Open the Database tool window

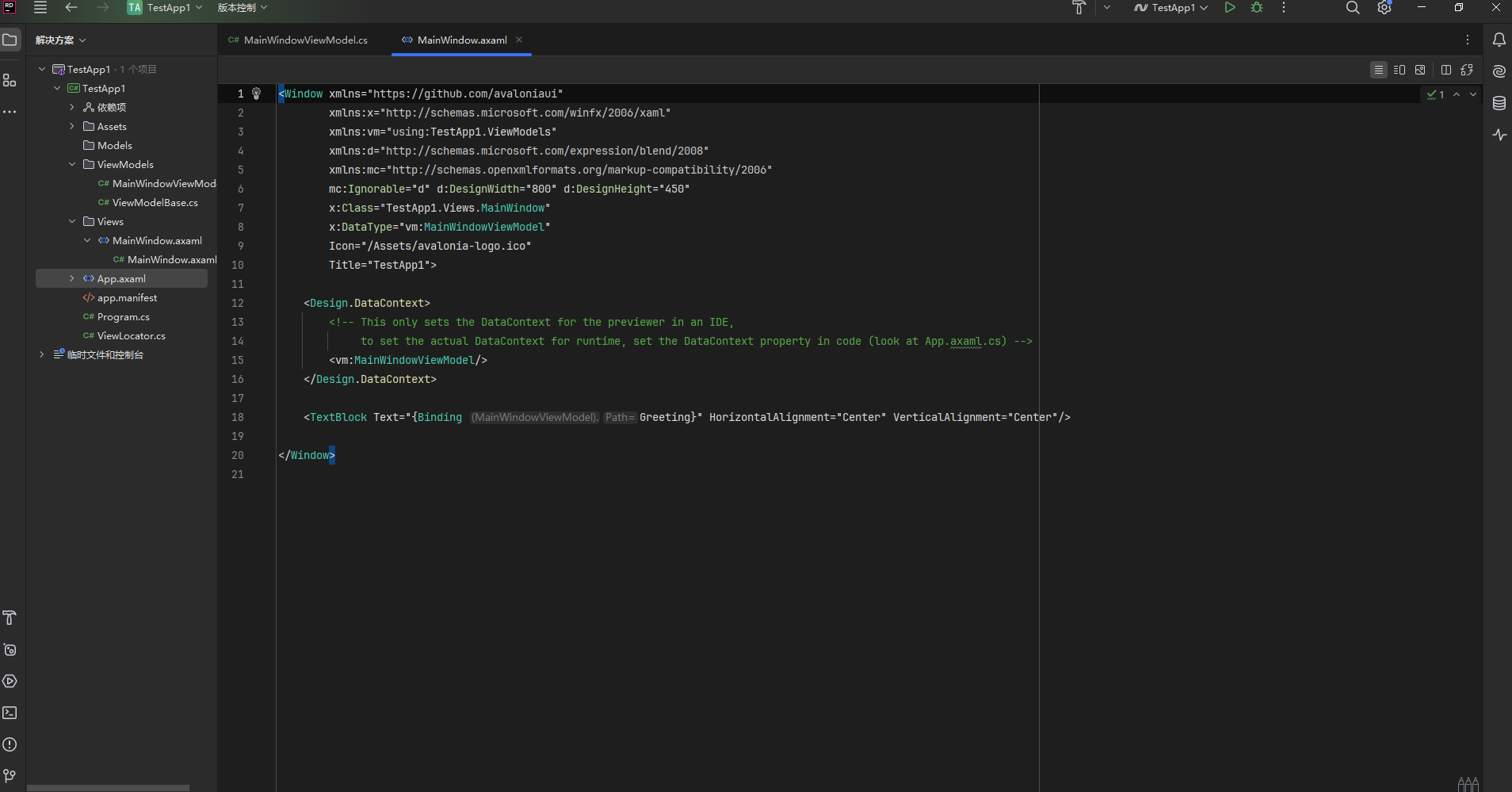(1499, 103)
